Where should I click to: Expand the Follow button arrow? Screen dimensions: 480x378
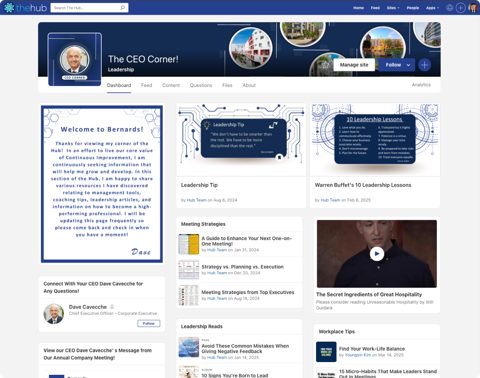click(408, 65)
